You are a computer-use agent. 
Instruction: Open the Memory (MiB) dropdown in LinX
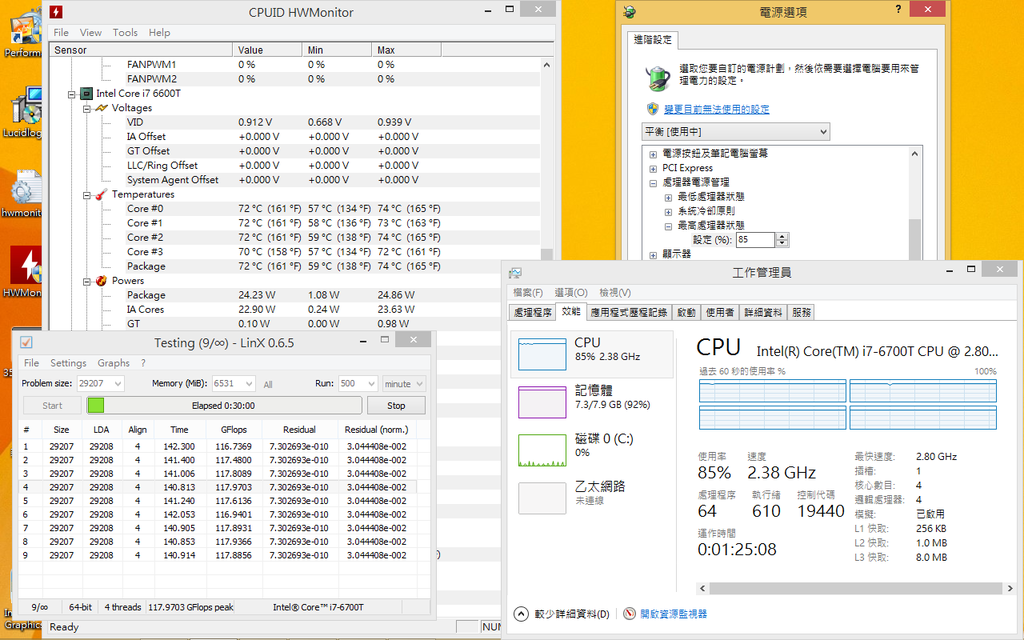249,383
